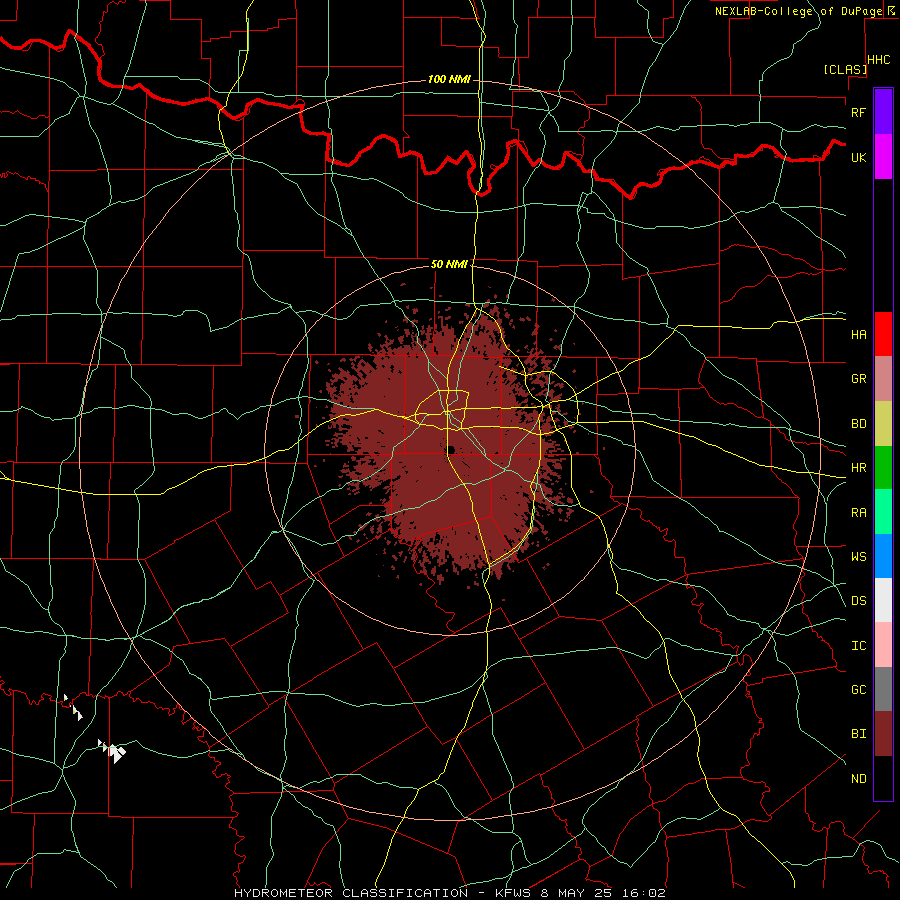
Task: Click the ND legend label
Action: click(x=858, y=779)
